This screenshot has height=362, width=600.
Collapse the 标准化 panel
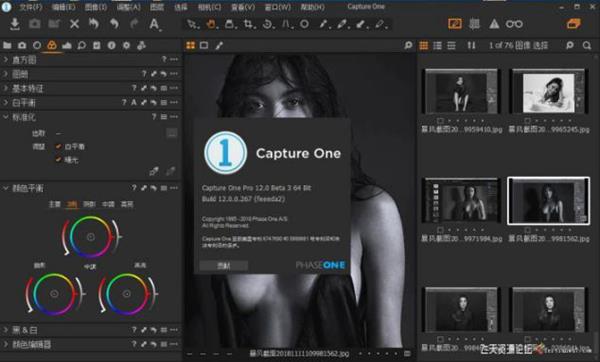(x=6, y=116)
